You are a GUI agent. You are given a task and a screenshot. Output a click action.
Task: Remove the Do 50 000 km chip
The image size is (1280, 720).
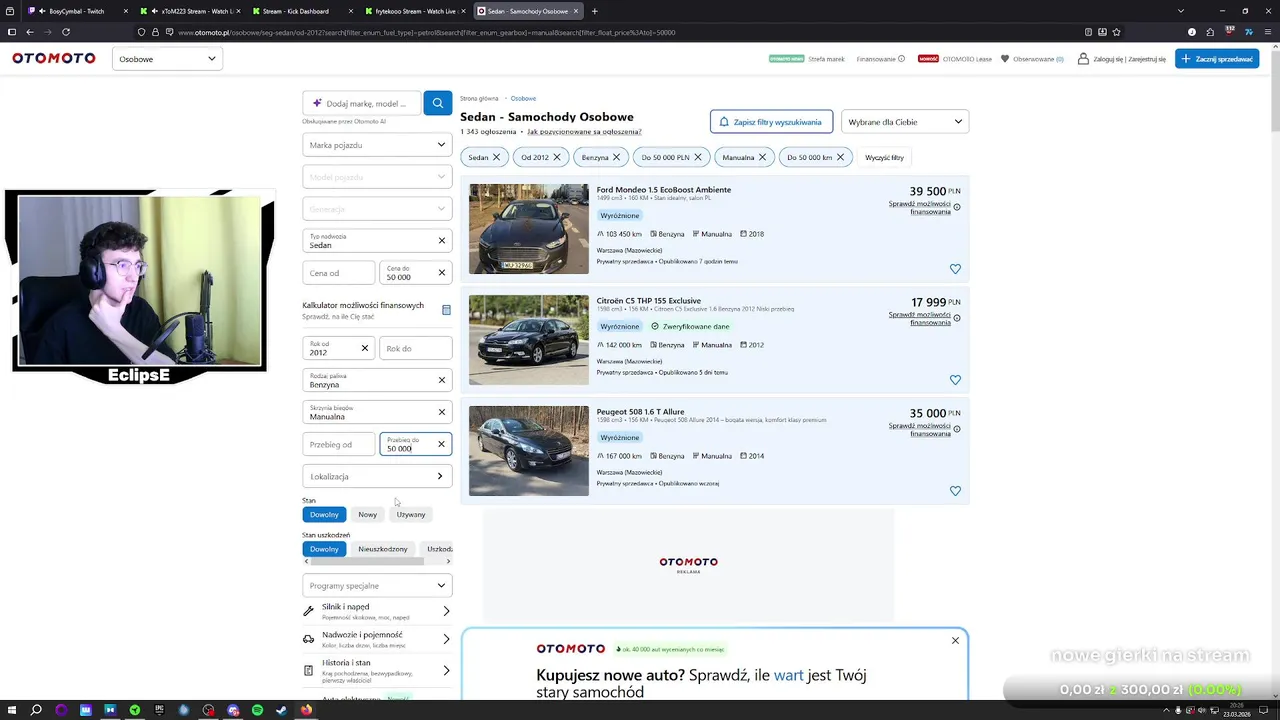840,157
